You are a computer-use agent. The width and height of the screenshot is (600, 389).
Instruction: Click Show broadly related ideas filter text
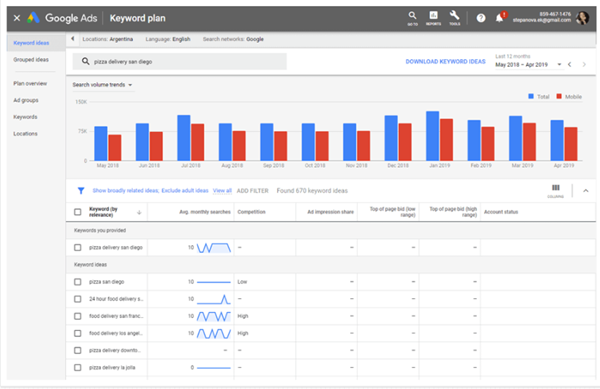(x=126, y=190)
